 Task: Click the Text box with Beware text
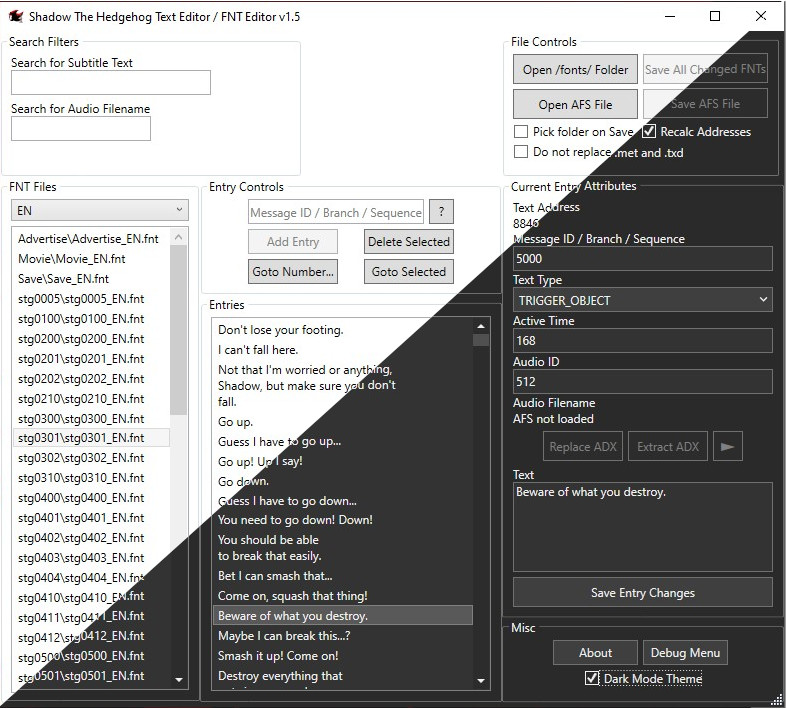pyautogui.click(x=642, y=527)
